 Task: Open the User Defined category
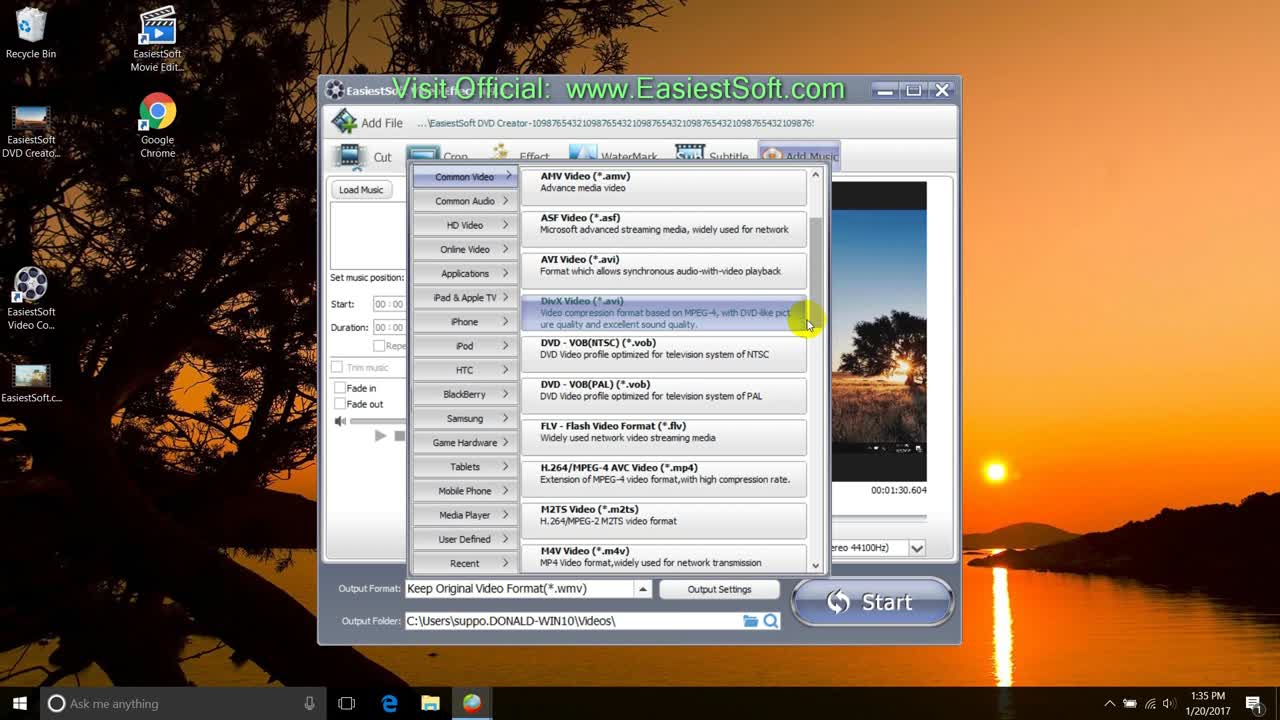click(465, 539)
